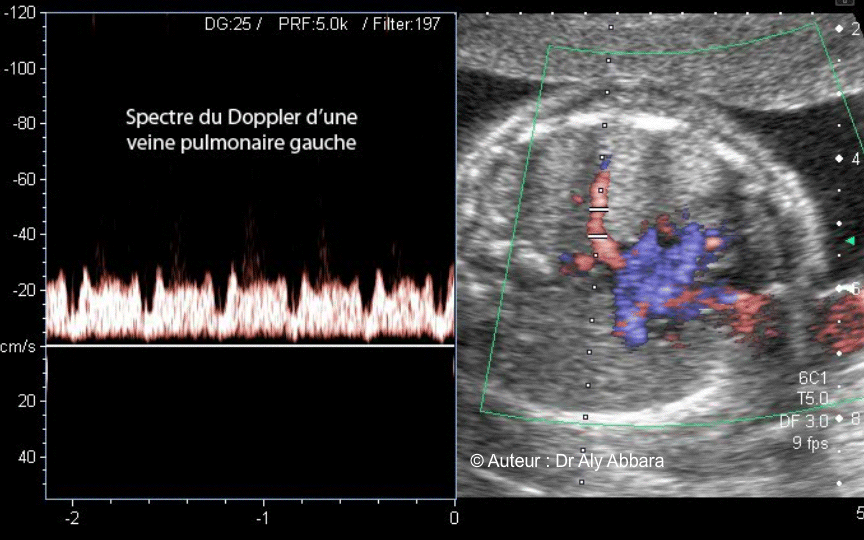
Task: Click the white spectral baseline
Action: tap(250, 345)
